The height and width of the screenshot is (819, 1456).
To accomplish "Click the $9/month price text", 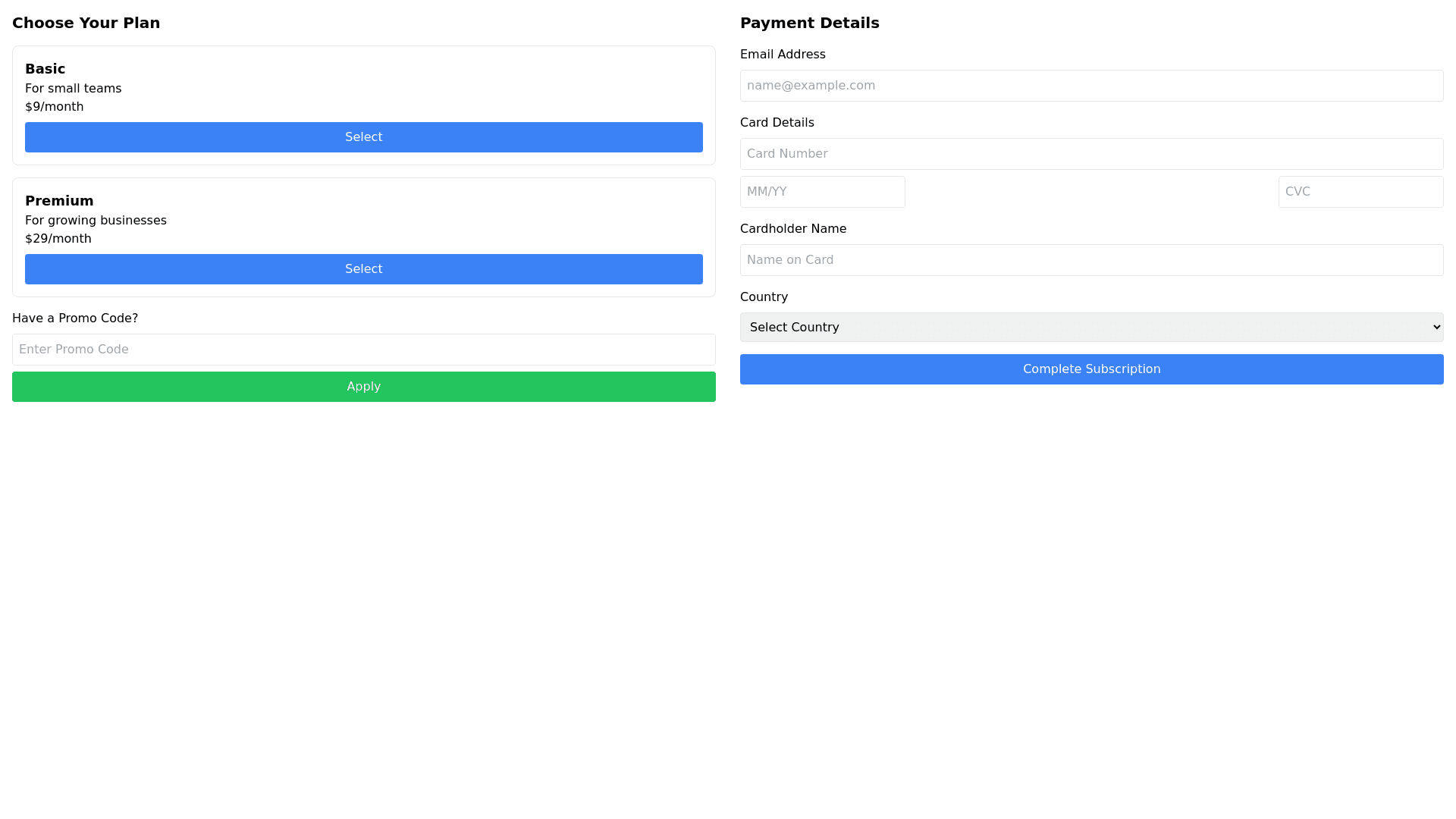I will [55, 107].
